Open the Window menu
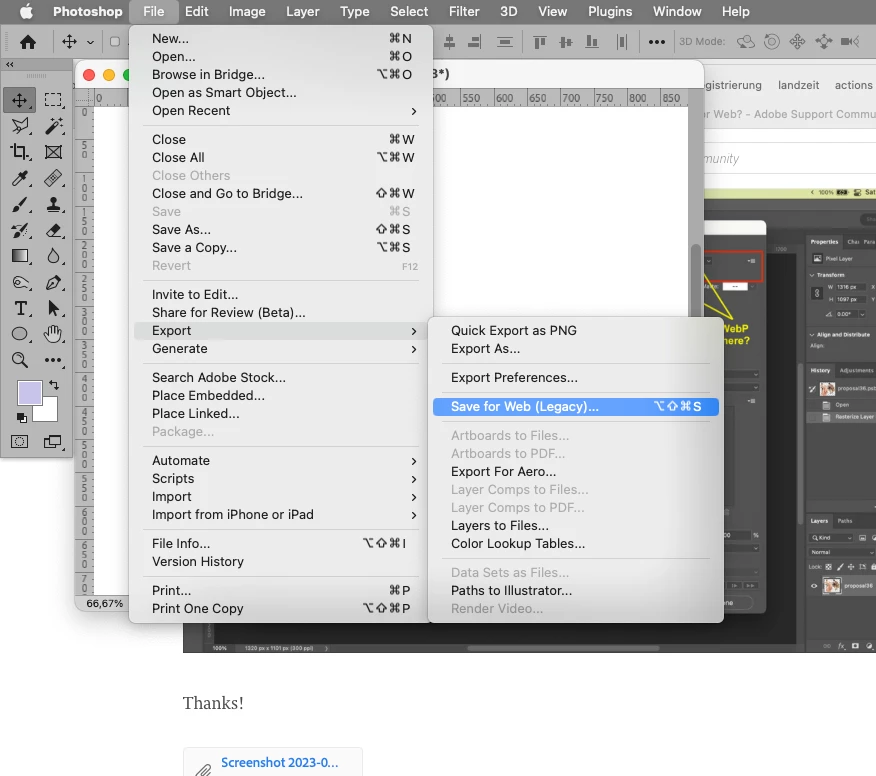 [677, 12]
